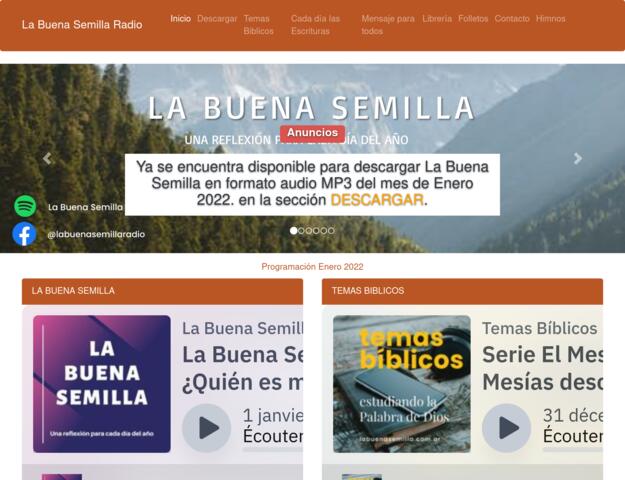Play the La Buena Semilla podcast episode
This screenshot has height=480, width=625.
[207, 428]
